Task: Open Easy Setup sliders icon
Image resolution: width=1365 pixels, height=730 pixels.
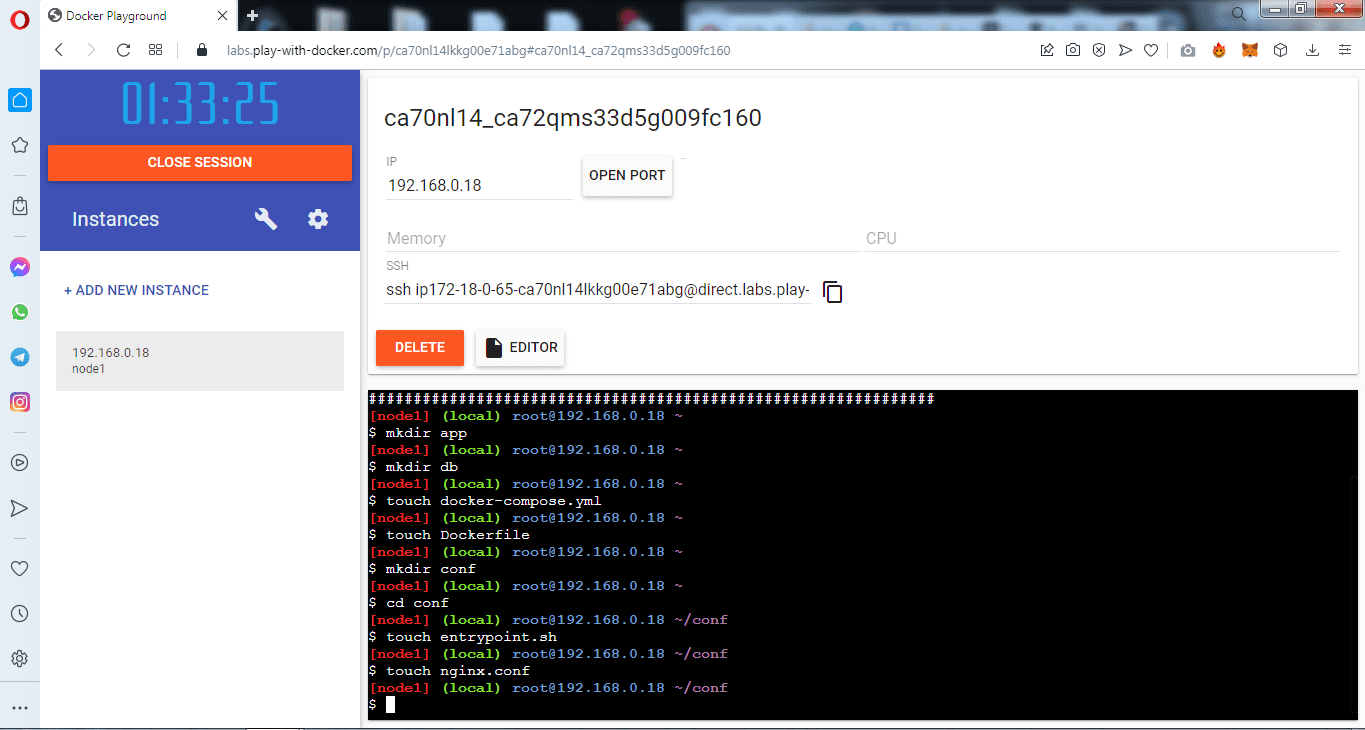Action: tap(1345, 50)
